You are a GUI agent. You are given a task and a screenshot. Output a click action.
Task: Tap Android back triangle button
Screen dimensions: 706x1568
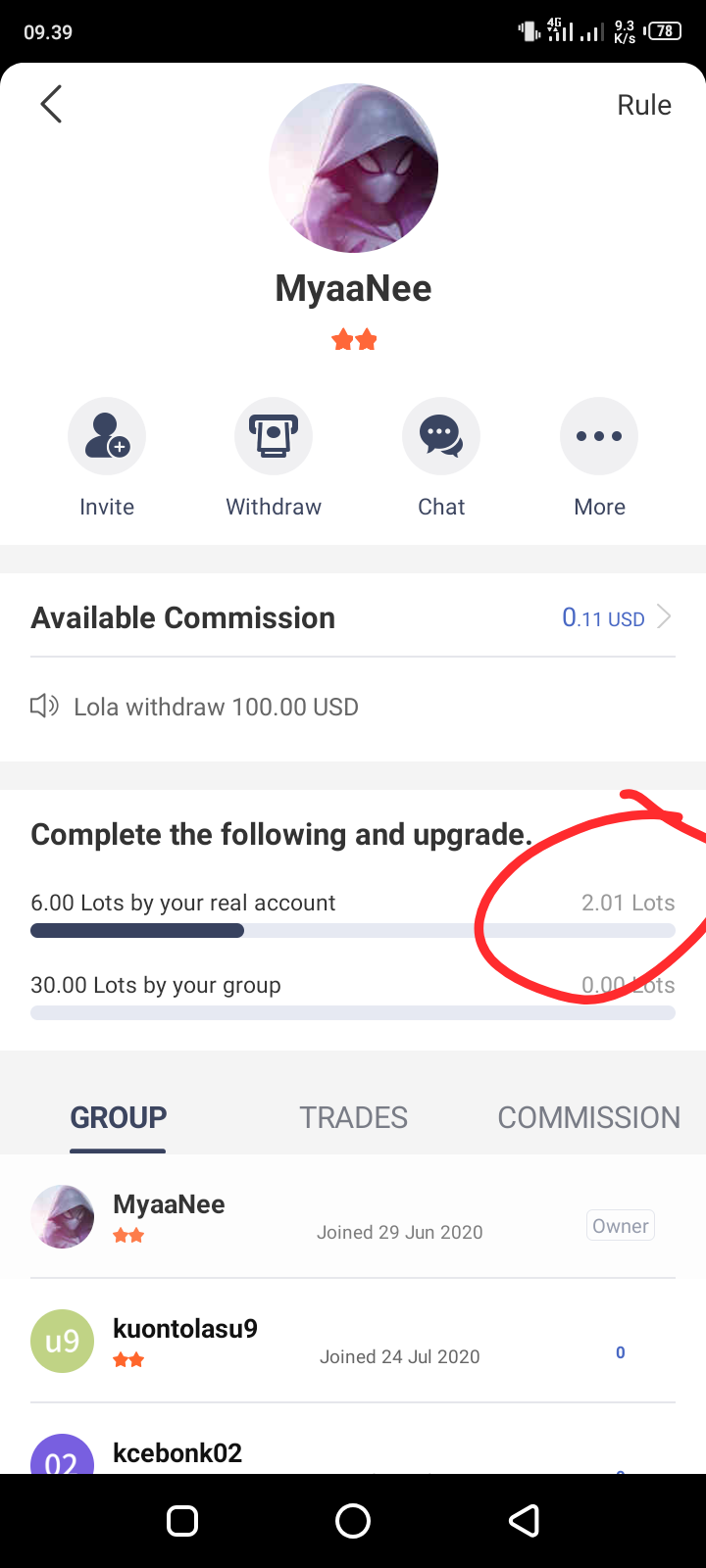click(524, 1521)
